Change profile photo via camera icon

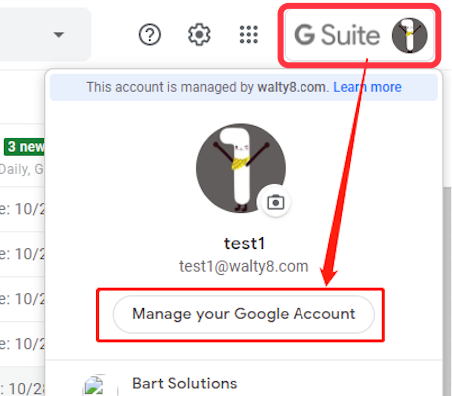276,202
